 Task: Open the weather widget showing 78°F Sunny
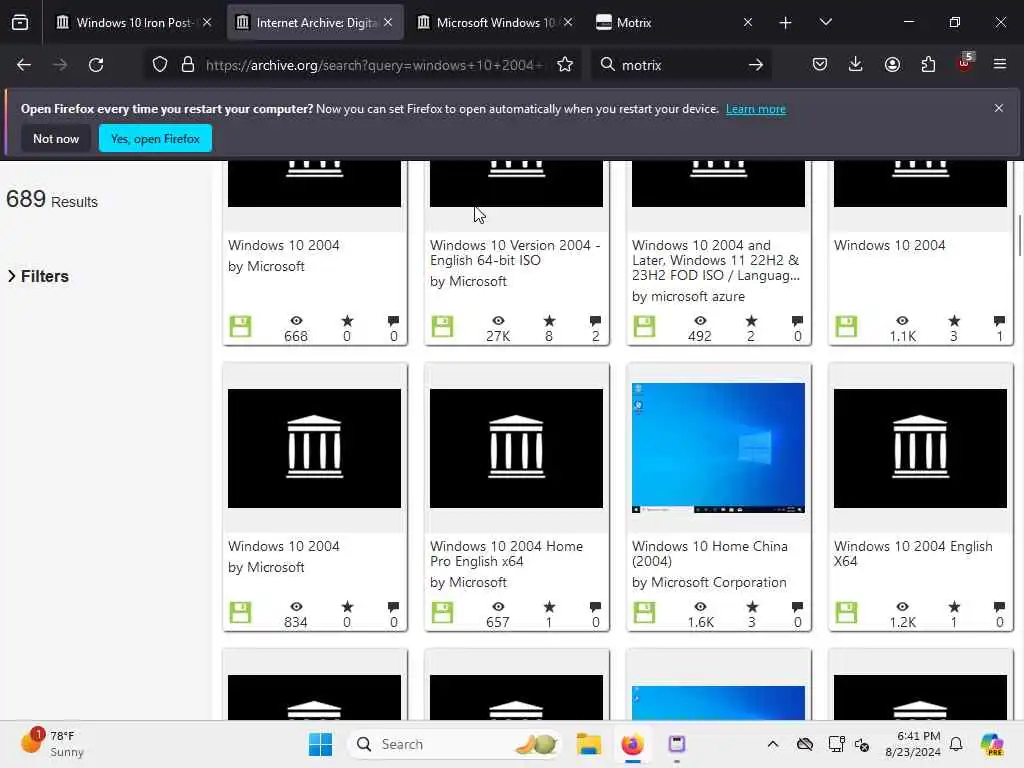coord(52,744)
